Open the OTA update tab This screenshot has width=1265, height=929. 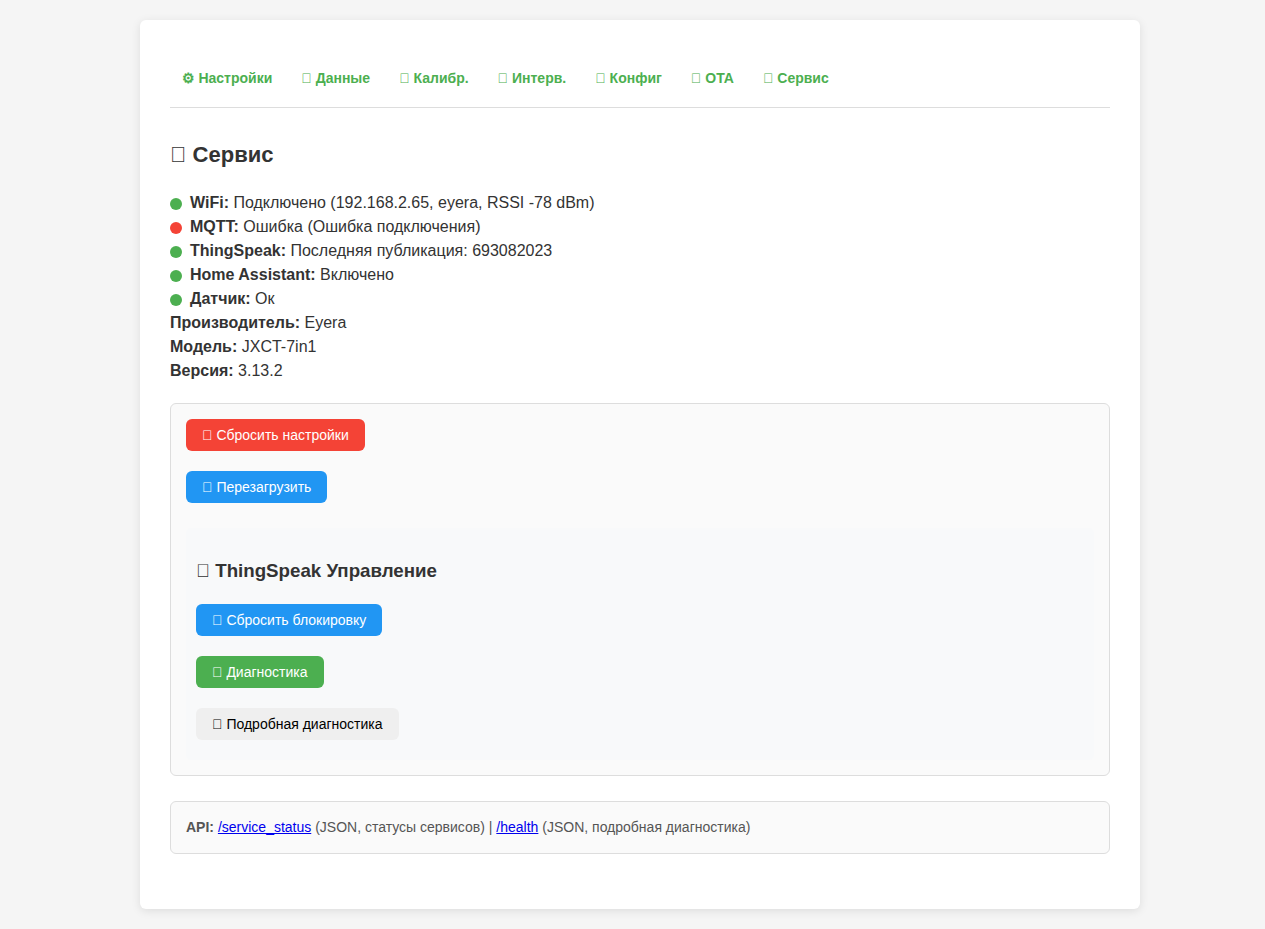(713, 78)
